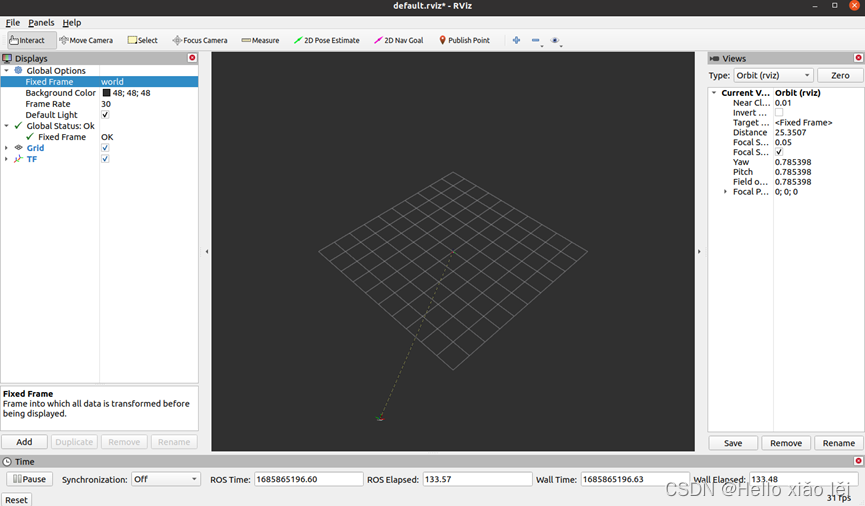Select the Fixed Frame OK status row
Screen dimensions: 865x506
(x=99, y=137)
